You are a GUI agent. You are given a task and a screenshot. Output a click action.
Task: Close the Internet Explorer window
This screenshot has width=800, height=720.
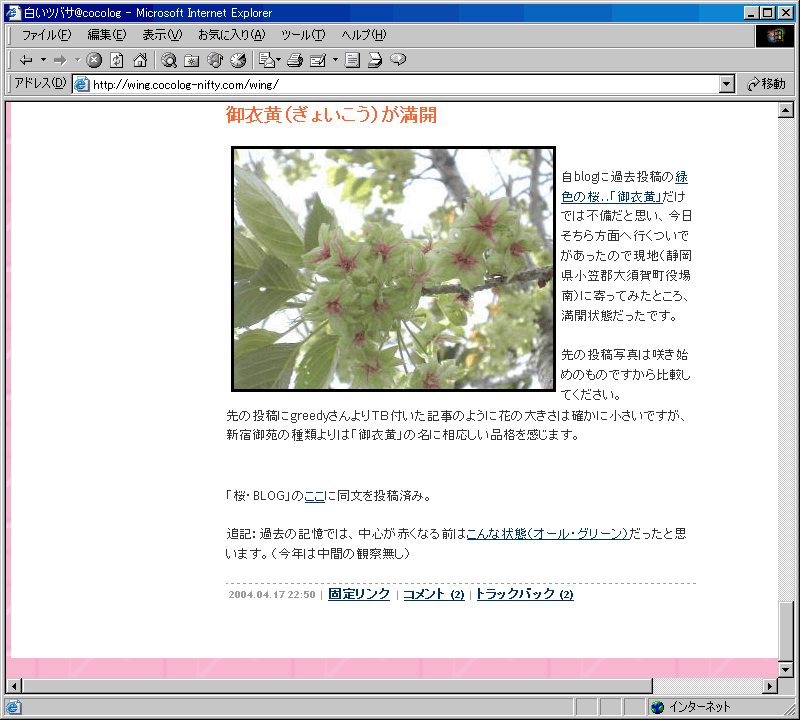(x=786, y=13)
